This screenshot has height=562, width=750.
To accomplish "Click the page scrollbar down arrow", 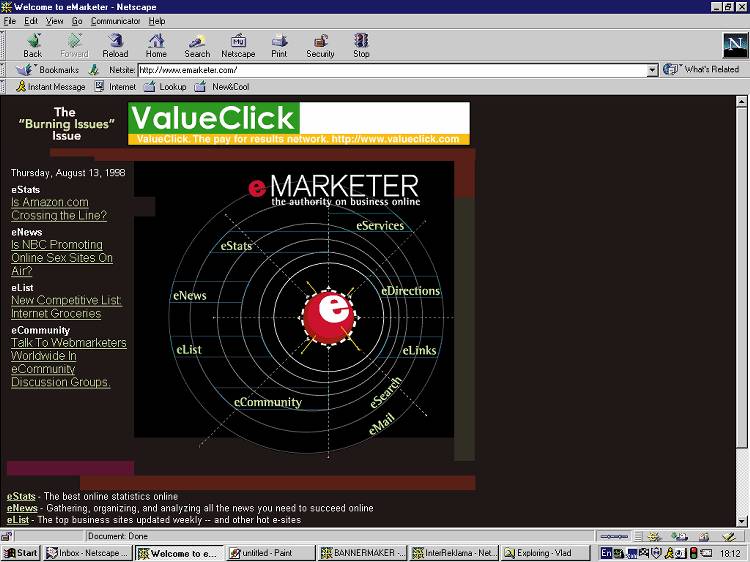I will [741, 521].
